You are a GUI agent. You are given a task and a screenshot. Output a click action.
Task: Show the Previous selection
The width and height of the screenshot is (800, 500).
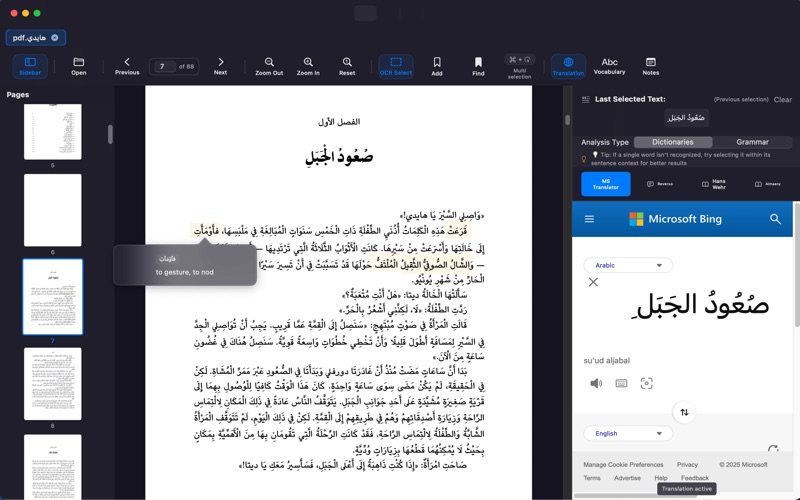(741, 99)
